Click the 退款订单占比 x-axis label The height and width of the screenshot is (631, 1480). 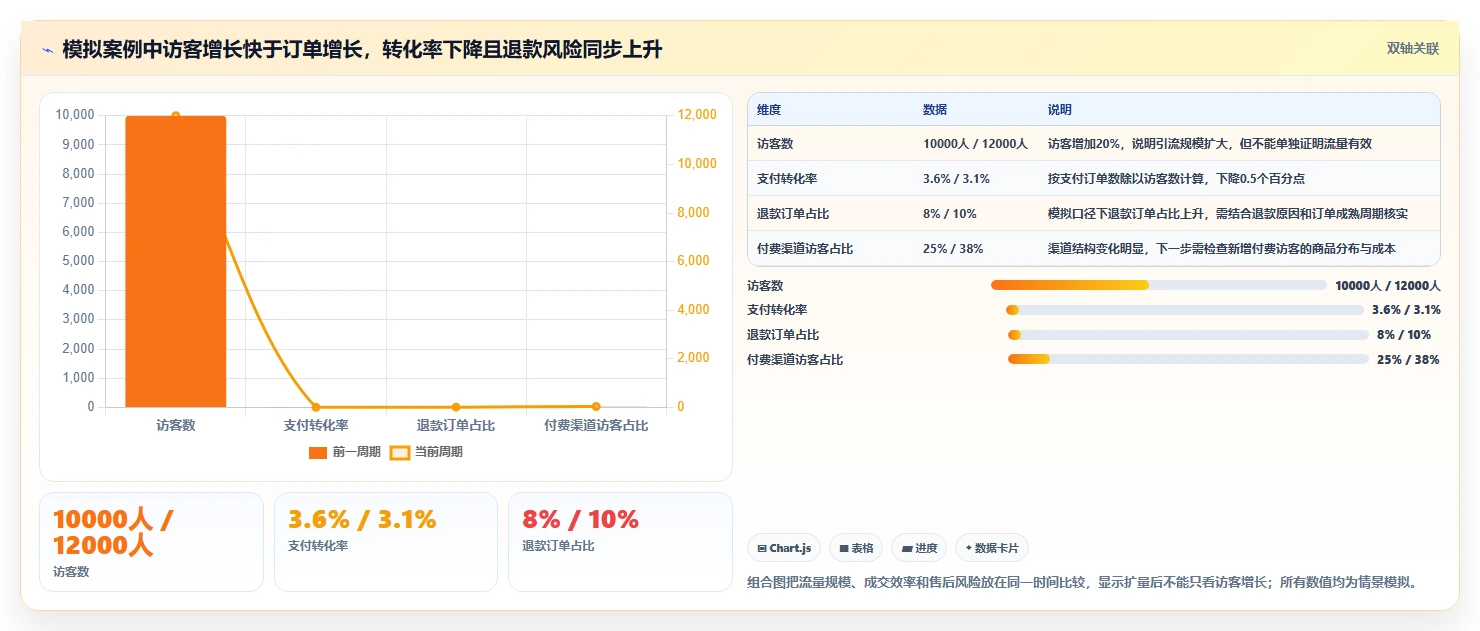(x=456, y=426)
